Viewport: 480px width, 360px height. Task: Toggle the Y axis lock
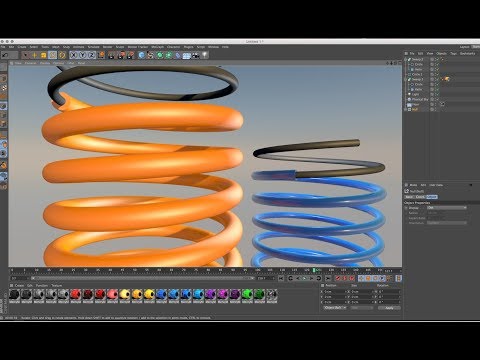point(82,55)
